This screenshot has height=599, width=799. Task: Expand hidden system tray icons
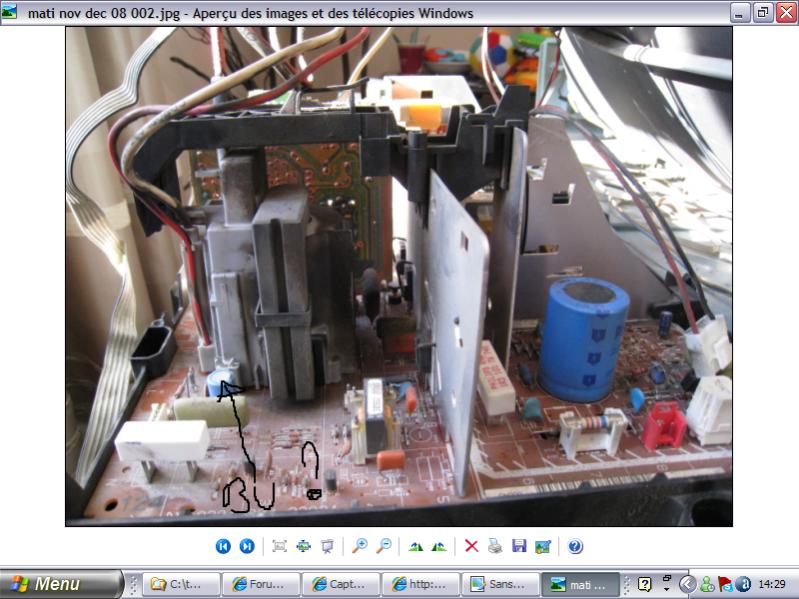coord(687,584)
